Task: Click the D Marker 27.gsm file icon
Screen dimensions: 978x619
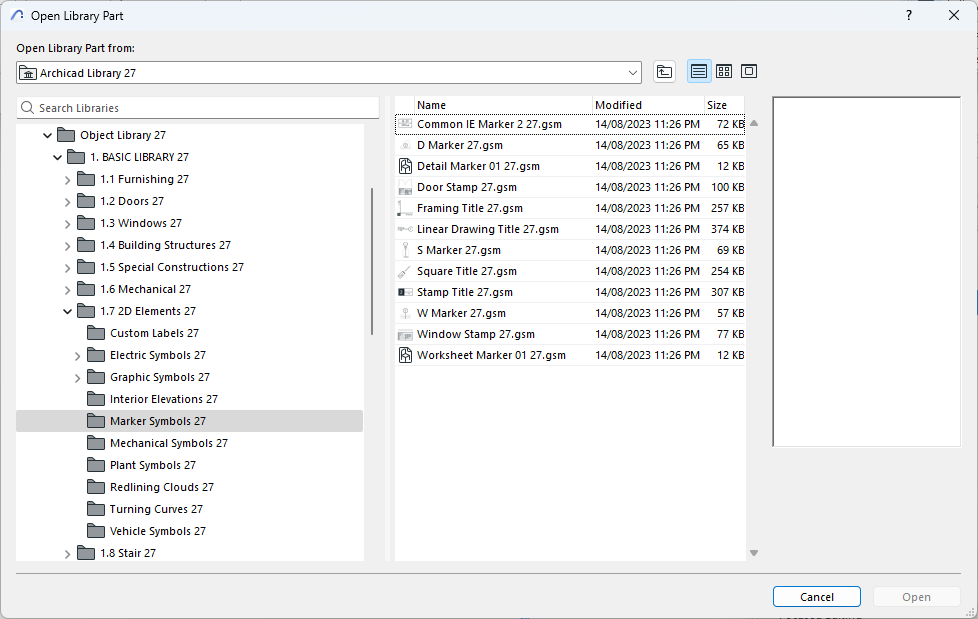Action: (405, 145)
